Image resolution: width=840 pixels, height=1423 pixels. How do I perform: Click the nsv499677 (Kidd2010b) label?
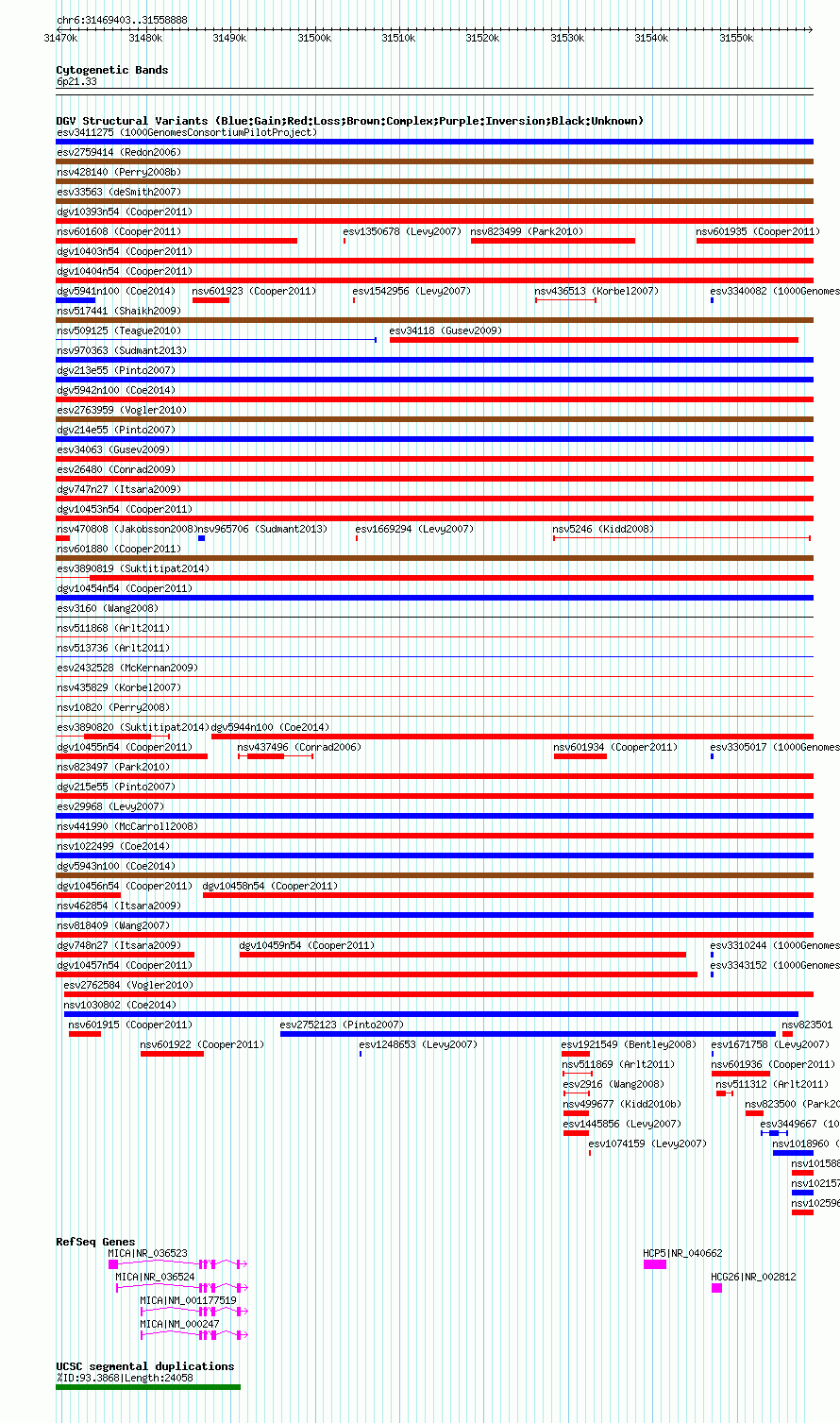click(x=622, y=1104)
